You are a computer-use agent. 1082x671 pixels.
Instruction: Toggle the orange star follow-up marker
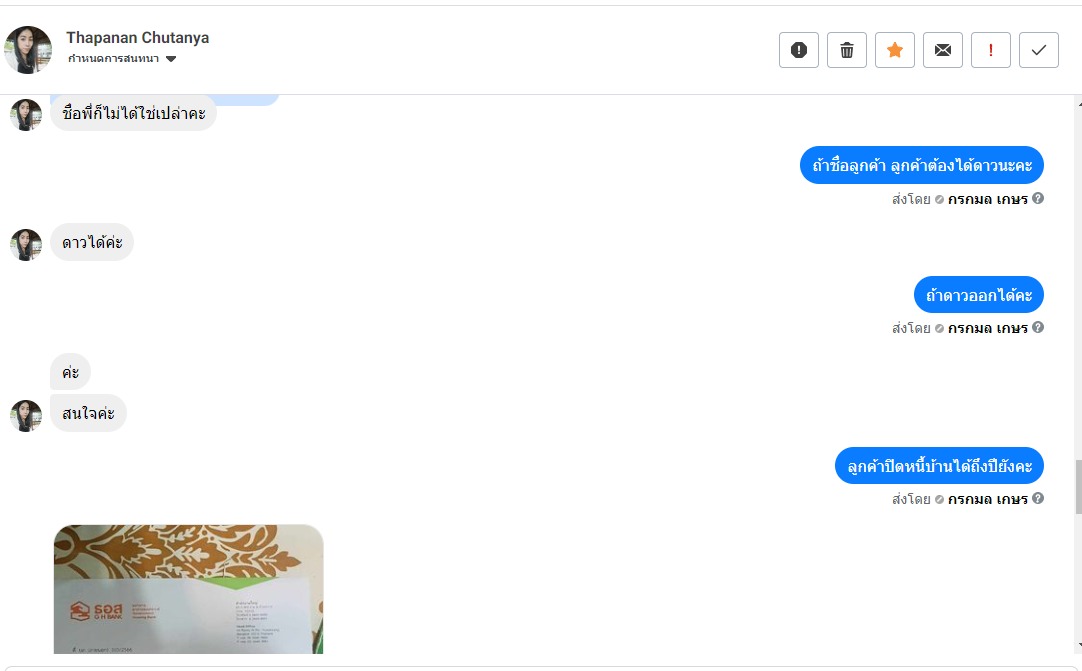coord(894,50)
